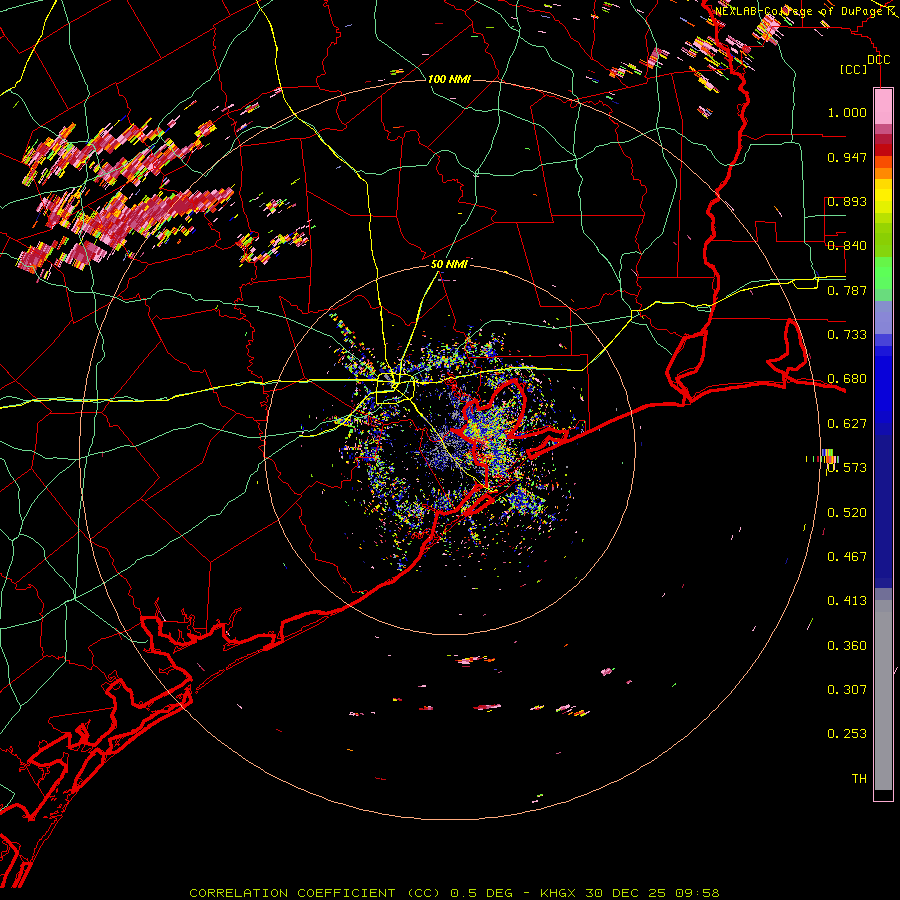
Task: Click the [CC] units label
Action: click(x=853, y=69)
